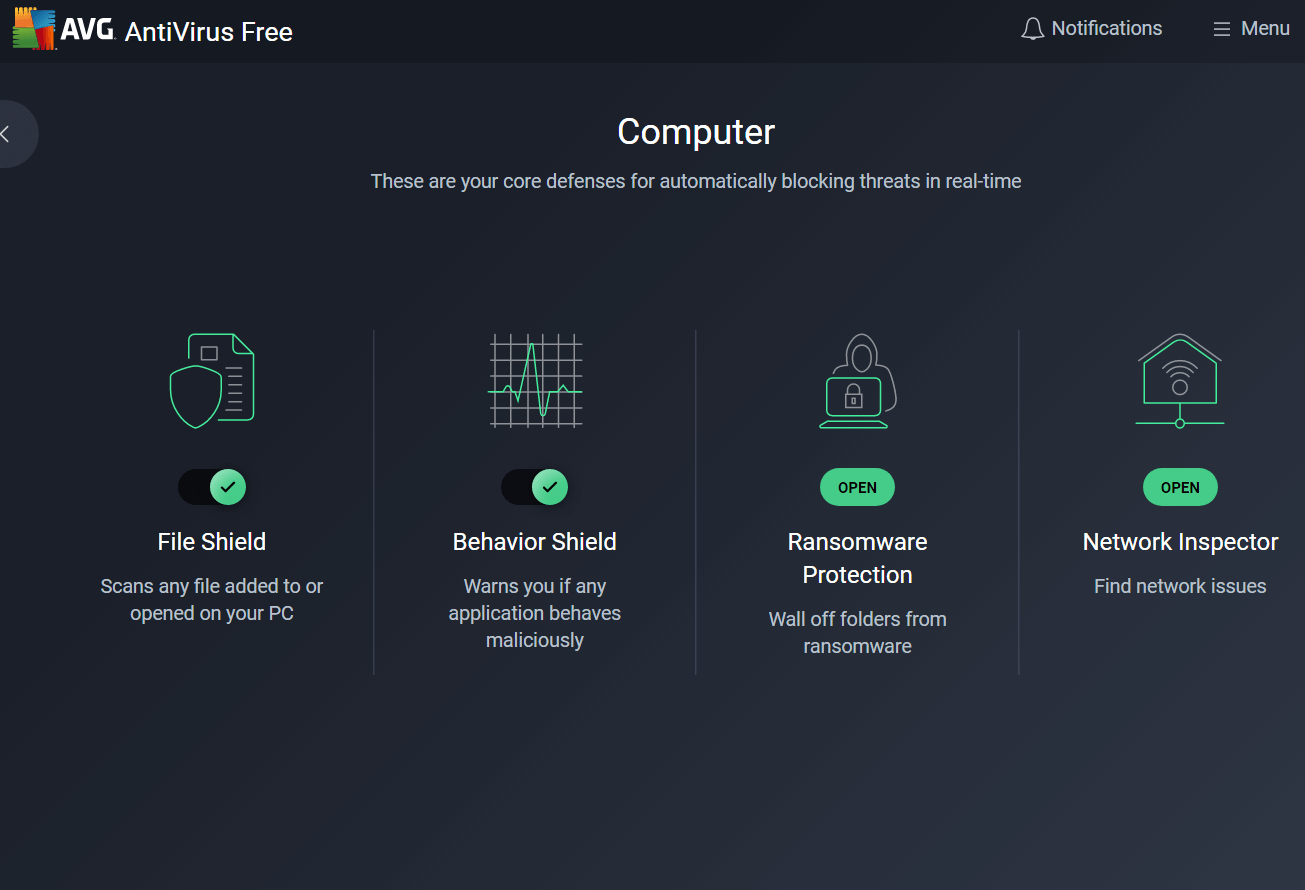Select the Behavior Shield title
The width and height of the screenshot is (1305, 890).
(x=535, y=542)
